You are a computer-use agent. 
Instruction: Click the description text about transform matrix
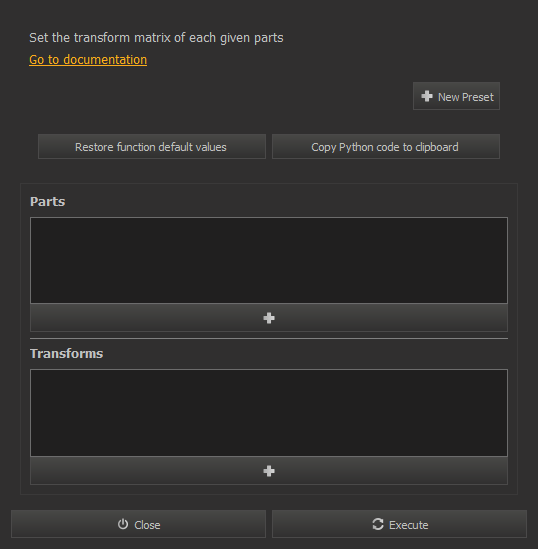pos(156,38)
